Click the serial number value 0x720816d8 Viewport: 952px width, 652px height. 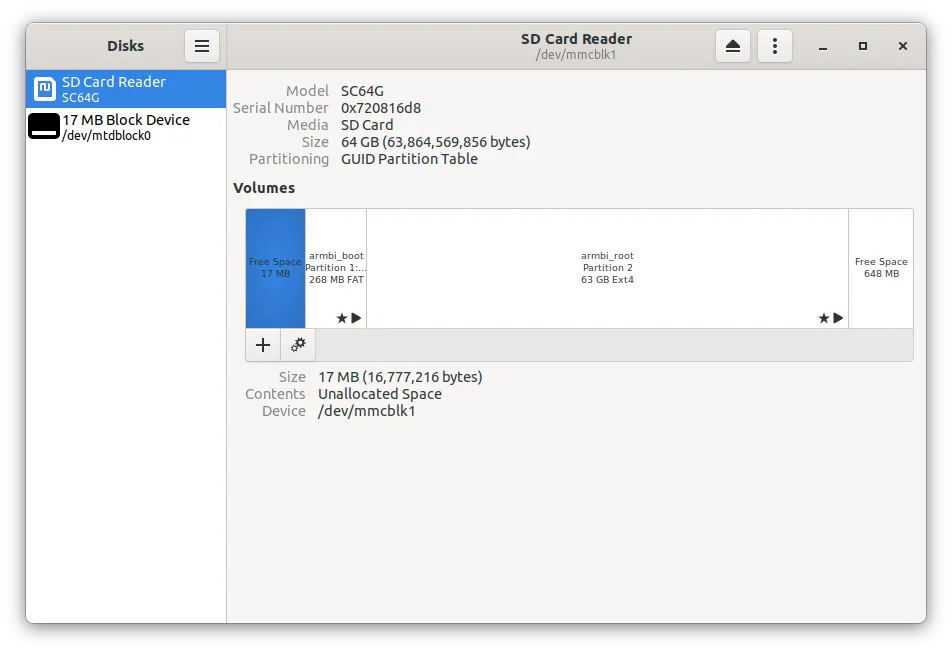pyautogui.click(x=380, y=108)
